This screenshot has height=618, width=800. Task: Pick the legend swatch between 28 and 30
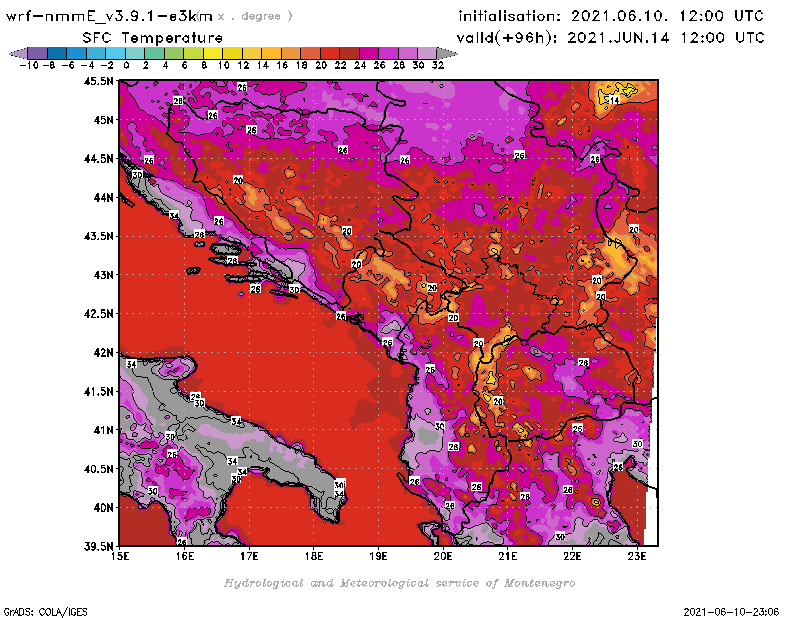(407, 53)
